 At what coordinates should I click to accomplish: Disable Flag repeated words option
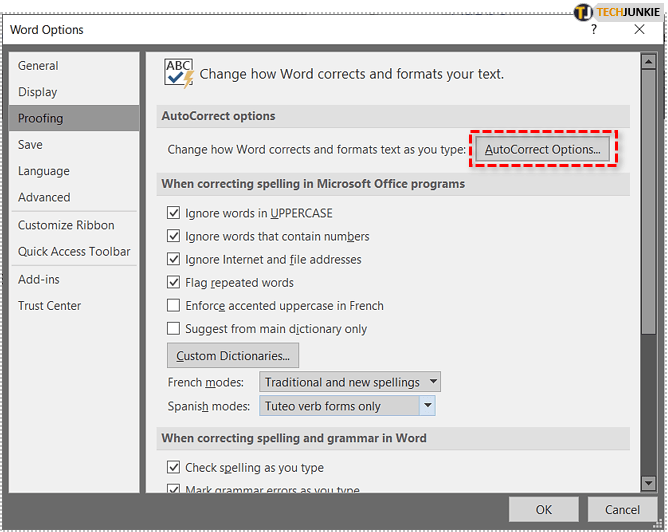[174, 283]
